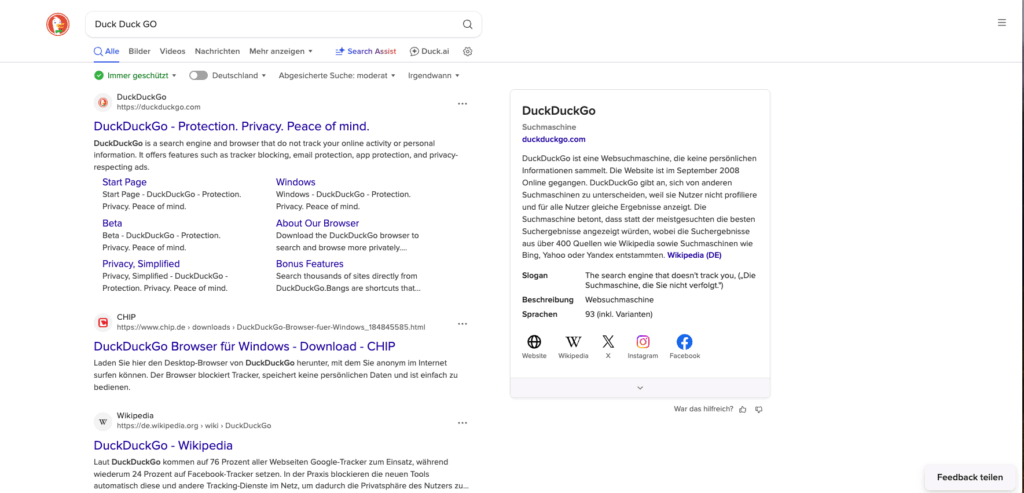Click the thumbs up feedback icon
This screenshot has height=493, width=1024.
click(x=742, y=409)
